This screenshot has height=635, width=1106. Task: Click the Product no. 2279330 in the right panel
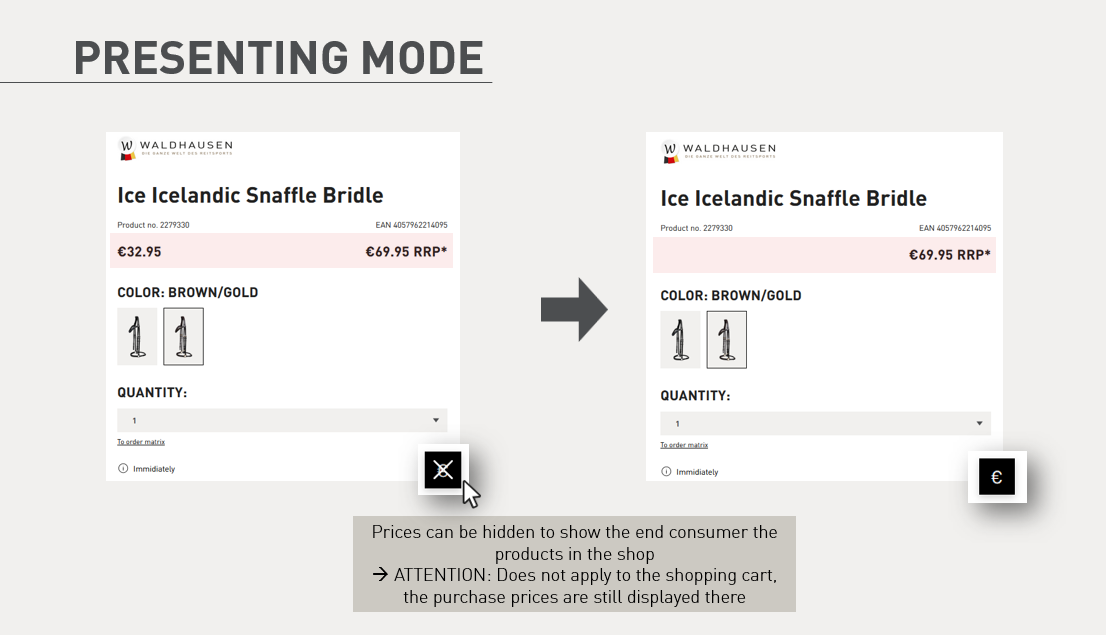click(696, 228)
